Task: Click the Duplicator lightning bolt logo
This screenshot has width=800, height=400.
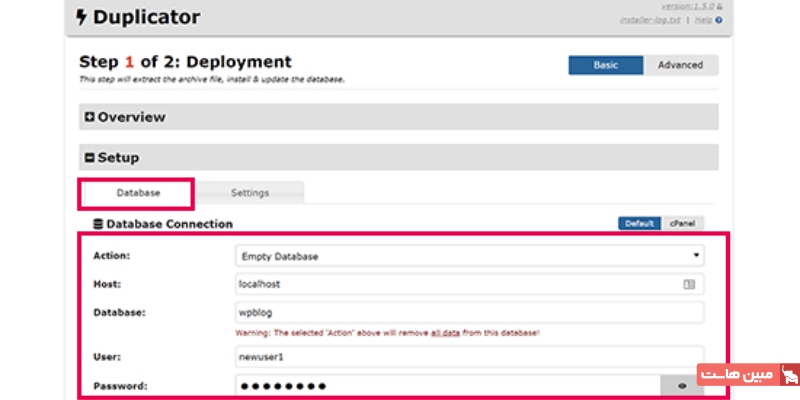Action: coord(83,17)
